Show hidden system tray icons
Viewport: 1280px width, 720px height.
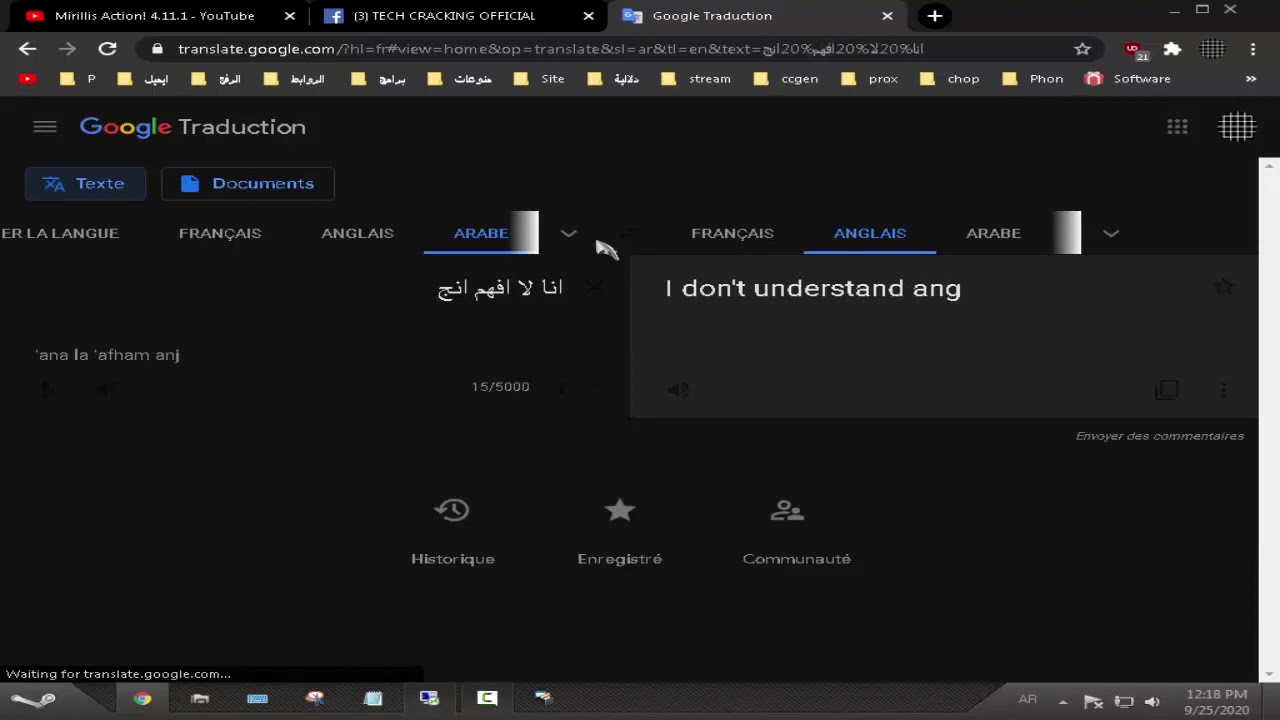1062,702
